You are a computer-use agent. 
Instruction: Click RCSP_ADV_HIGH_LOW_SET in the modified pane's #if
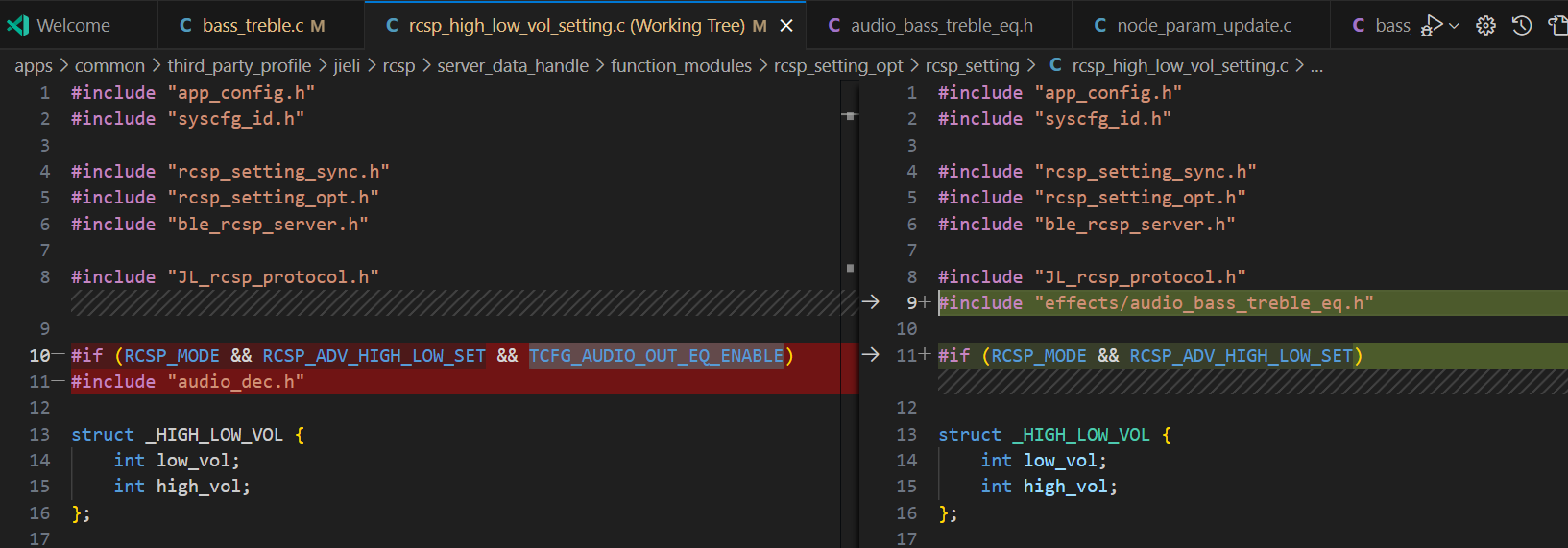[1241, 356]
